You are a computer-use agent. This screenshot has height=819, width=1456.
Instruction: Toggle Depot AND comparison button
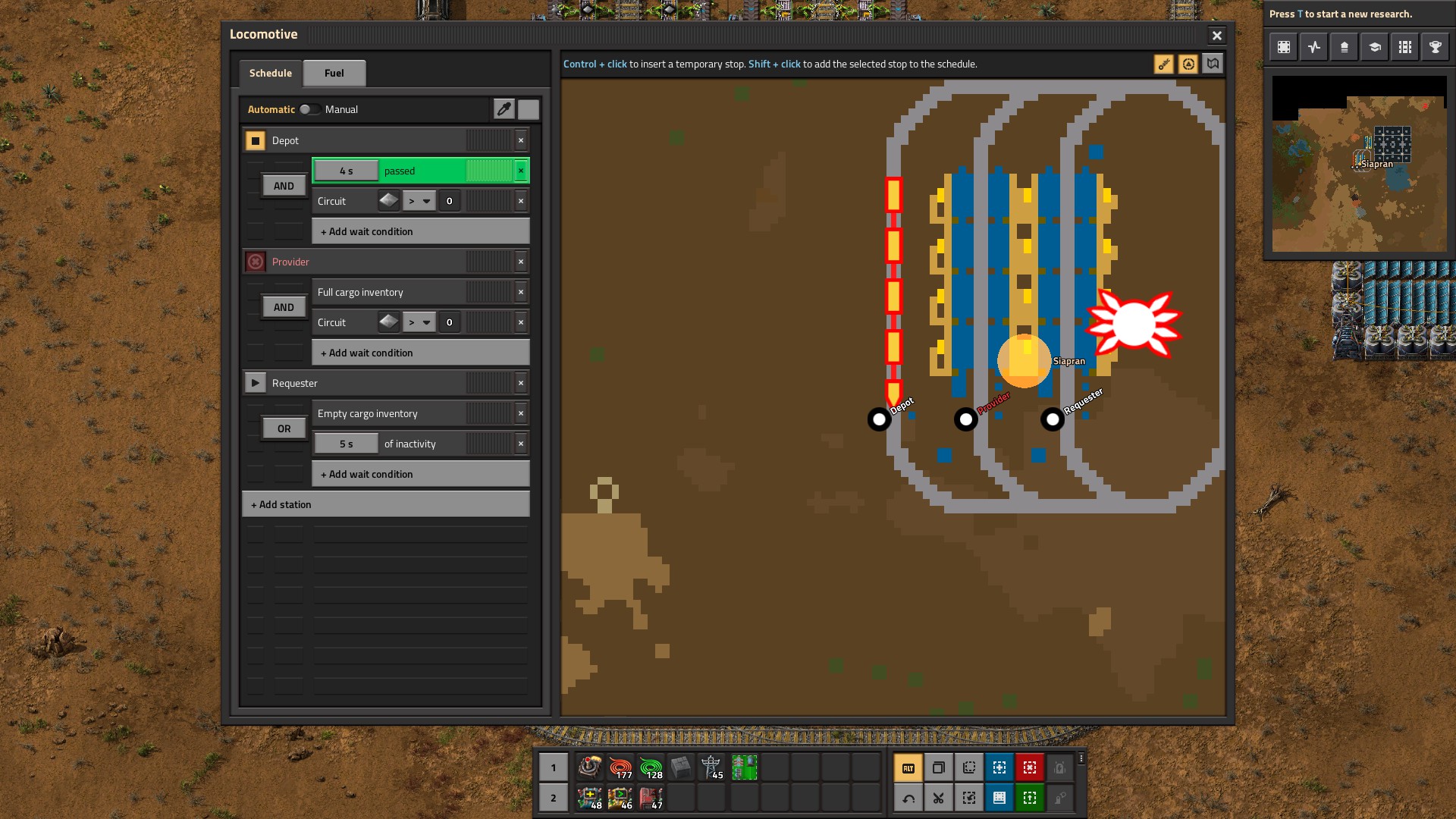tap(284, 186)
